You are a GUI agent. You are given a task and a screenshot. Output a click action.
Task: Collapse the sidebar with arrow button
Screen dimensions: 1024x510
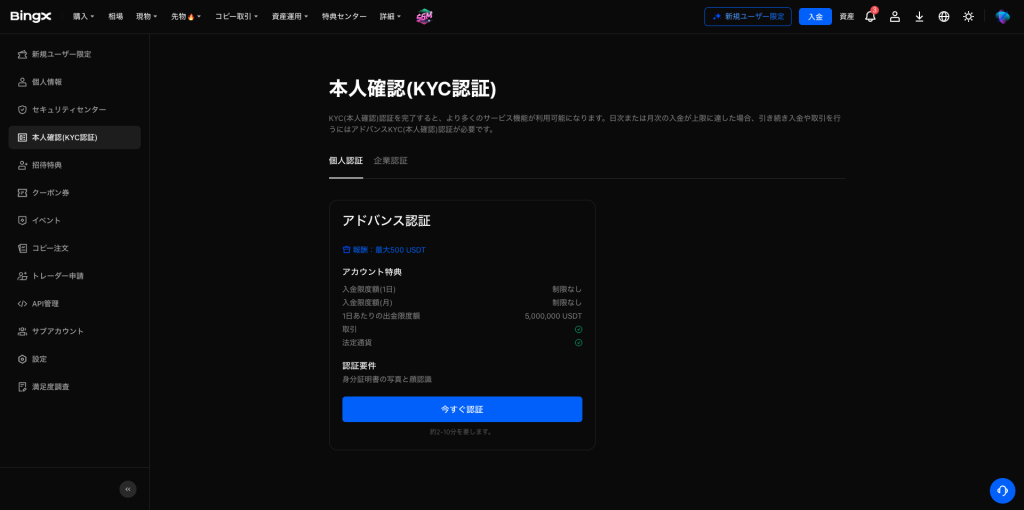pyautogui.click(x=128, y=489)
